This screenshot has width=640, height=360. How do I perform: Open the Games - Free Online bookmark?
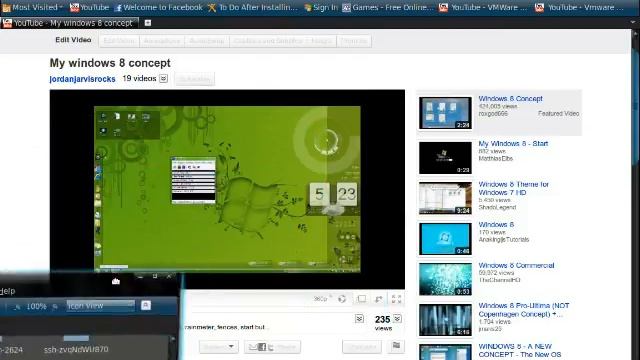[387, 7]
